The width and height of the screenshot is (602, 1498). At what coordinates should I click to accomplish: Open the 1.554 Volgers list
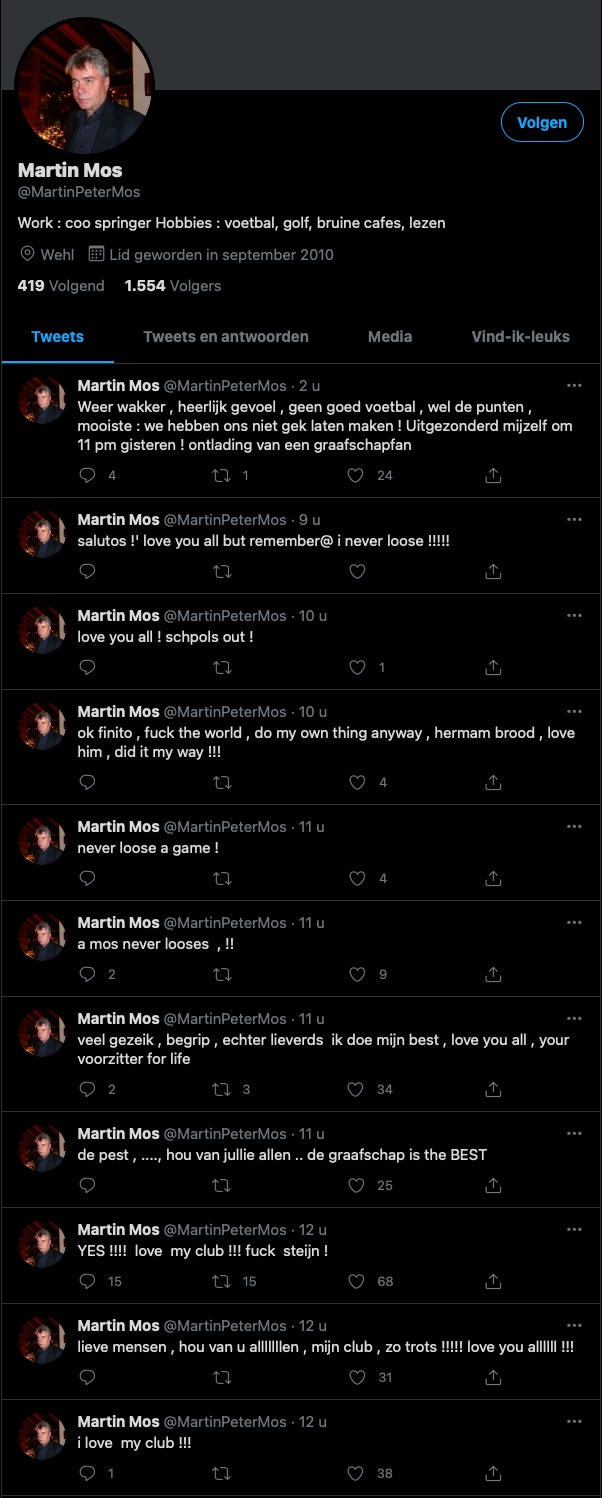(x=173, y=286)
